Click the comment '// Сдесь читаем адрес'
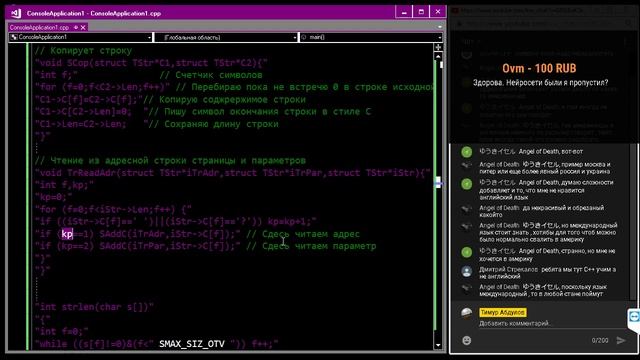 (x=303, y=234)
